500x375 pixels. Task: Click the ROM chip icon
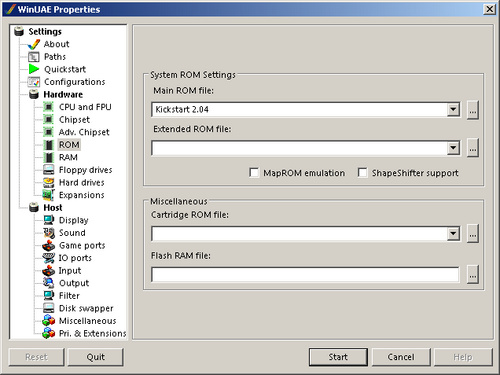coord(49,145)
